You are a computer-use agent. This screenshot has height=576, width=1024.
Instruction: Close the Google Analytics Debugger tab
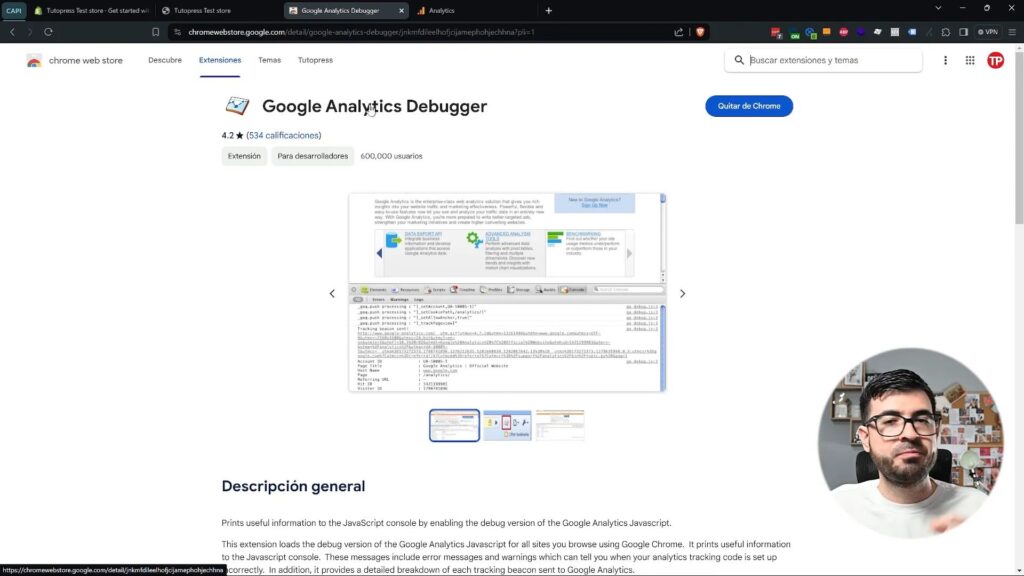tap(401, 10)
